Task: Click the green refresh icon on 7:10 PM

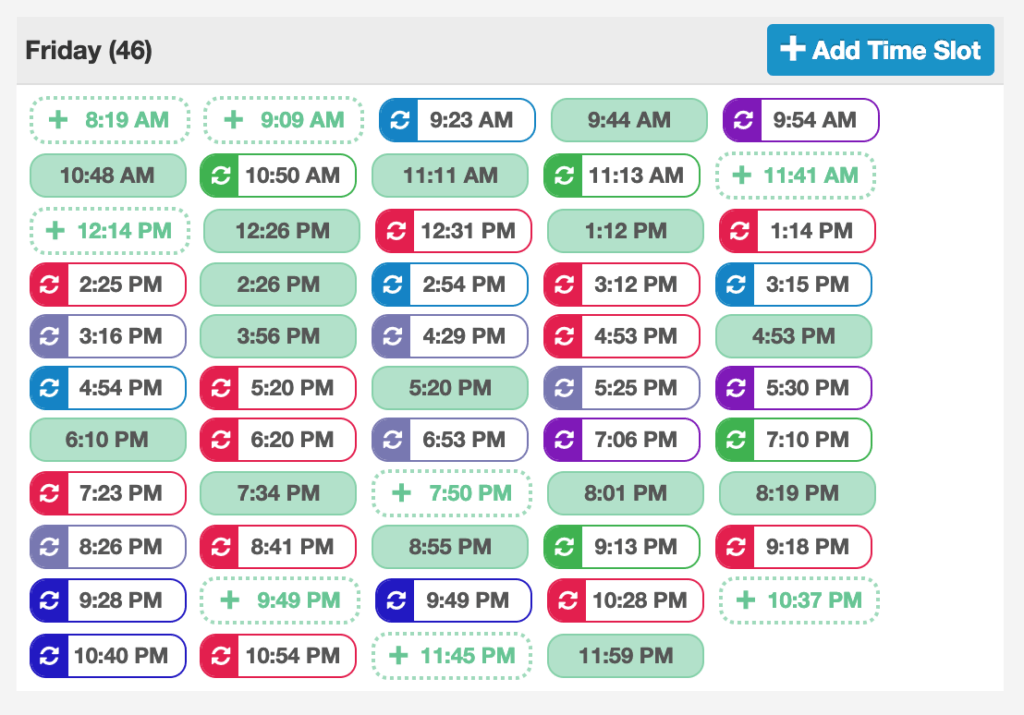Action: 735,440
